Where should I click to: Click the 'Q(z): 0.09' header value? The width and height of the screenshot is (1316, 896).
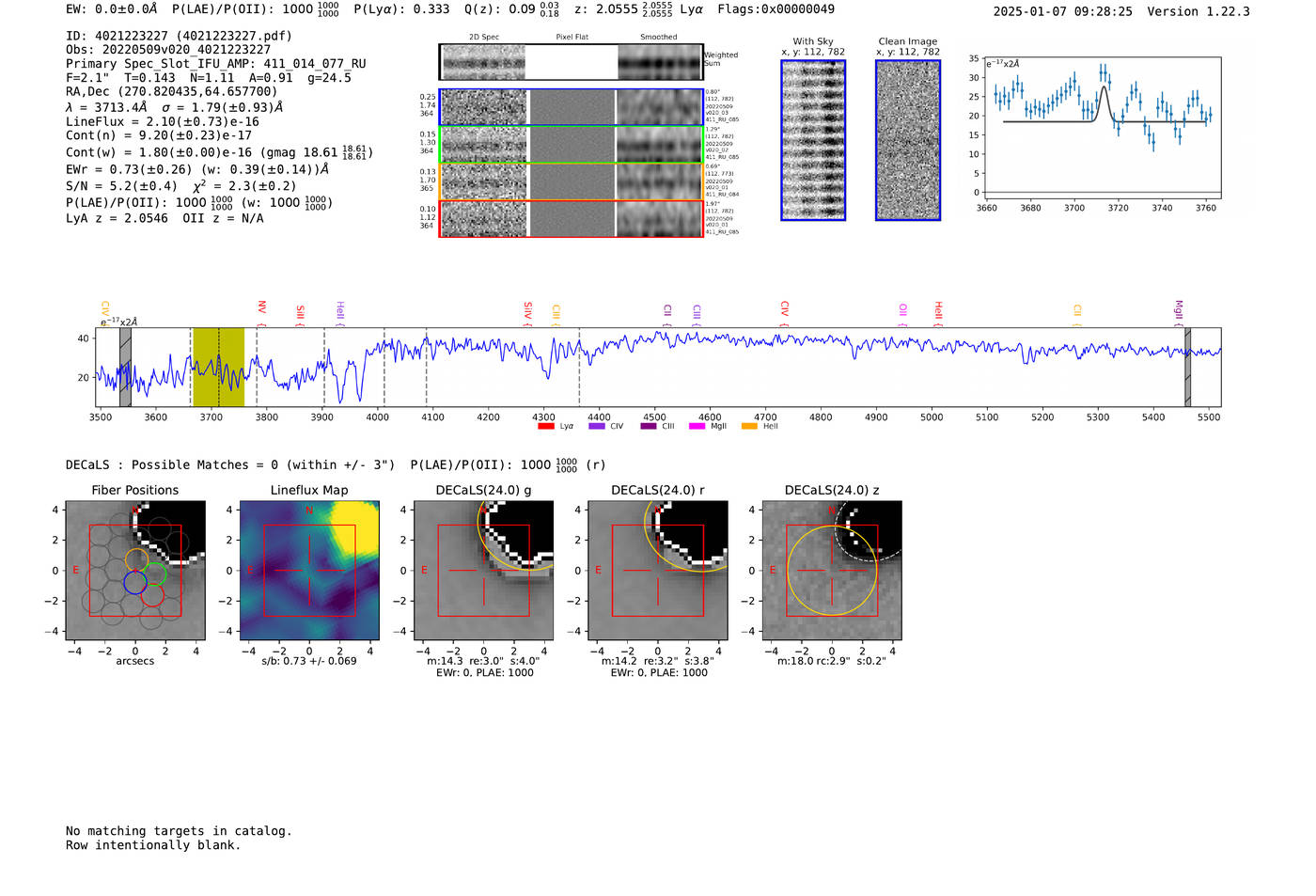(x=499, y=9)
